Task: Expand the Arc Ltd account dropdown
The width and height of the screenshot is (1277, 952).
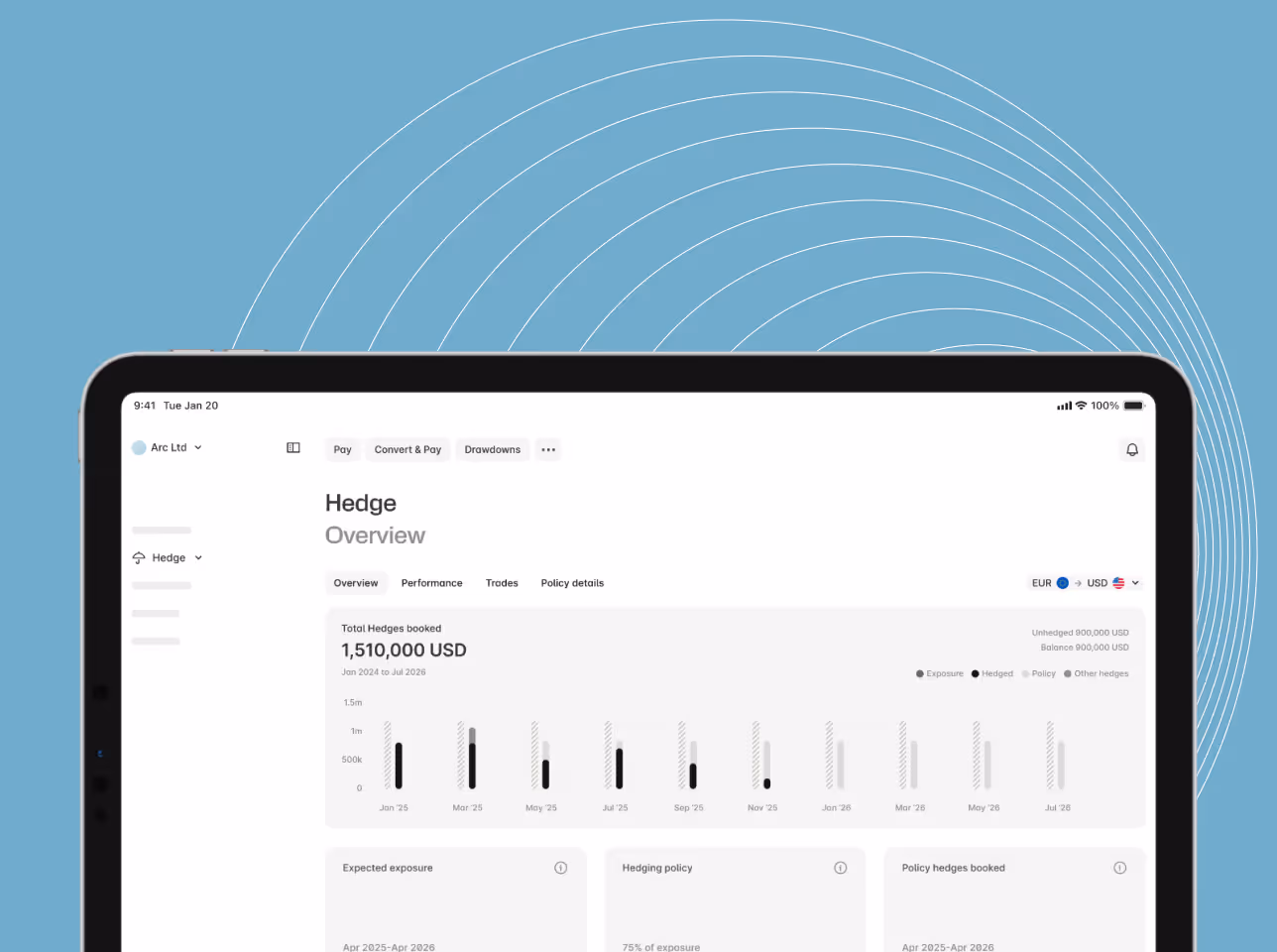Action: [198, 448]
